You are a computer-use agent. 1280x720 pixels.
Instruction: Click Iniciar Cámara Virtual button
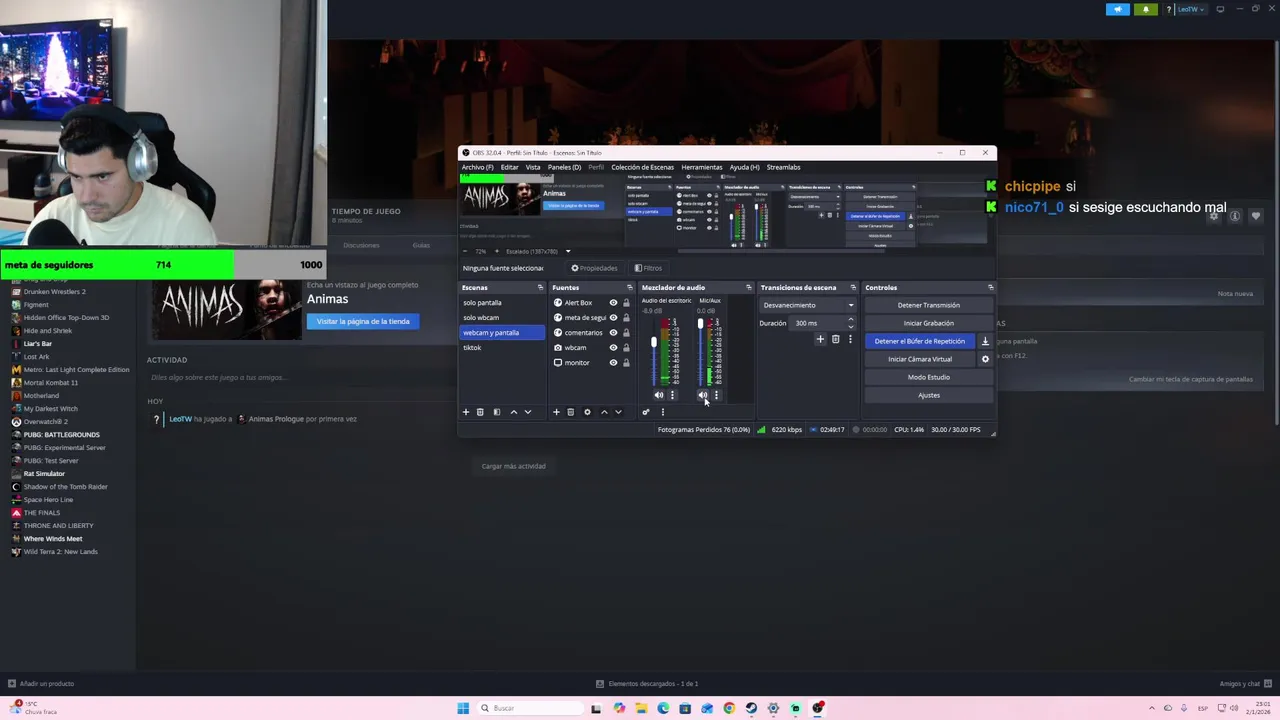[x=919, y=359]
